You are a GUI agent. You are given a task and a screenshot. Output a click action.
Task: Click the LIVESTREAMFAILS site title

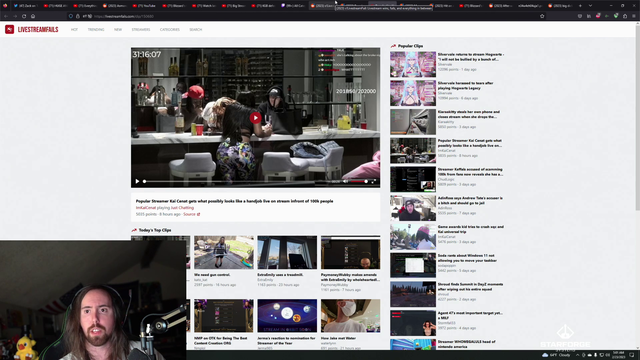38,29
